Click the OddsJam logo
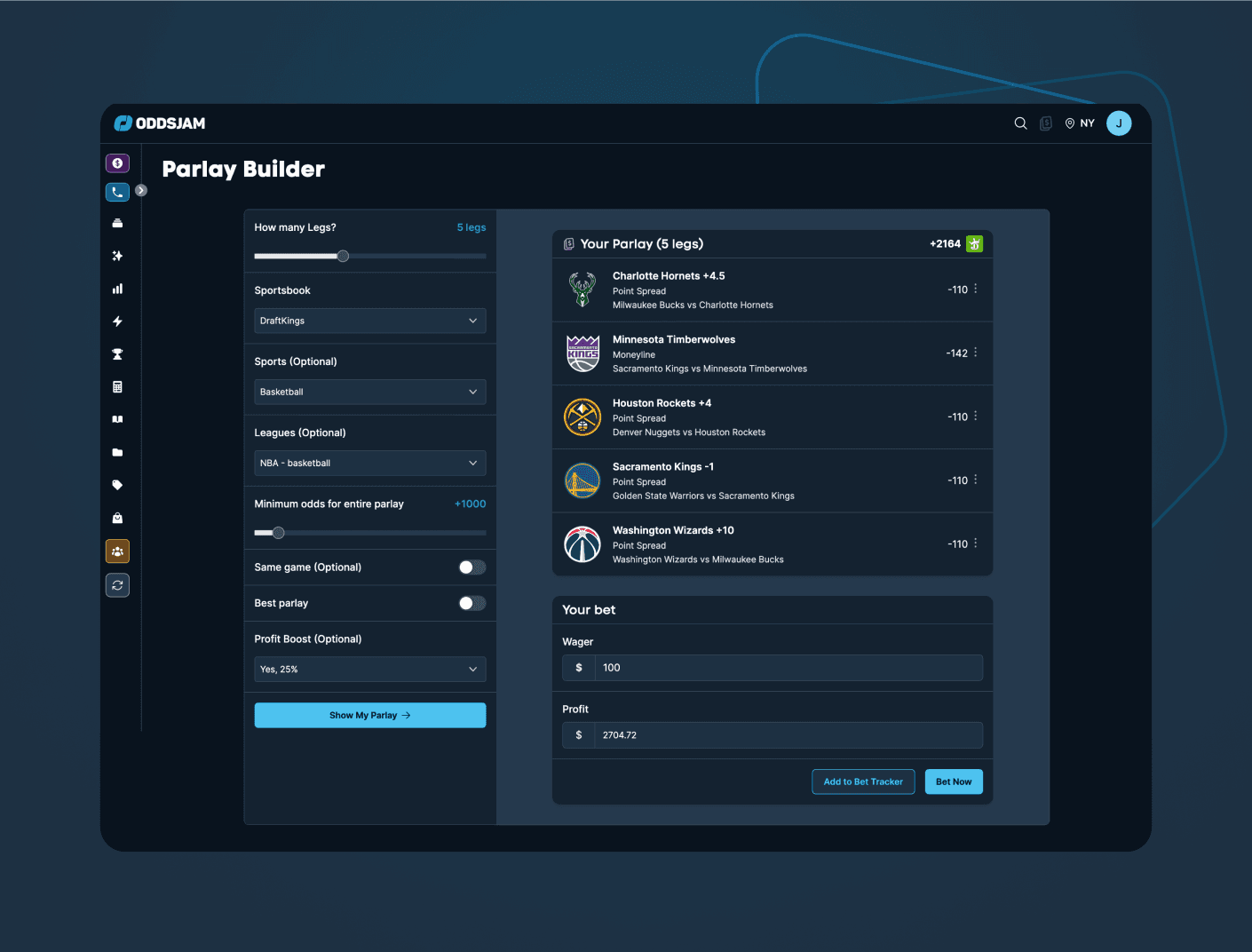 click(160, 123)
